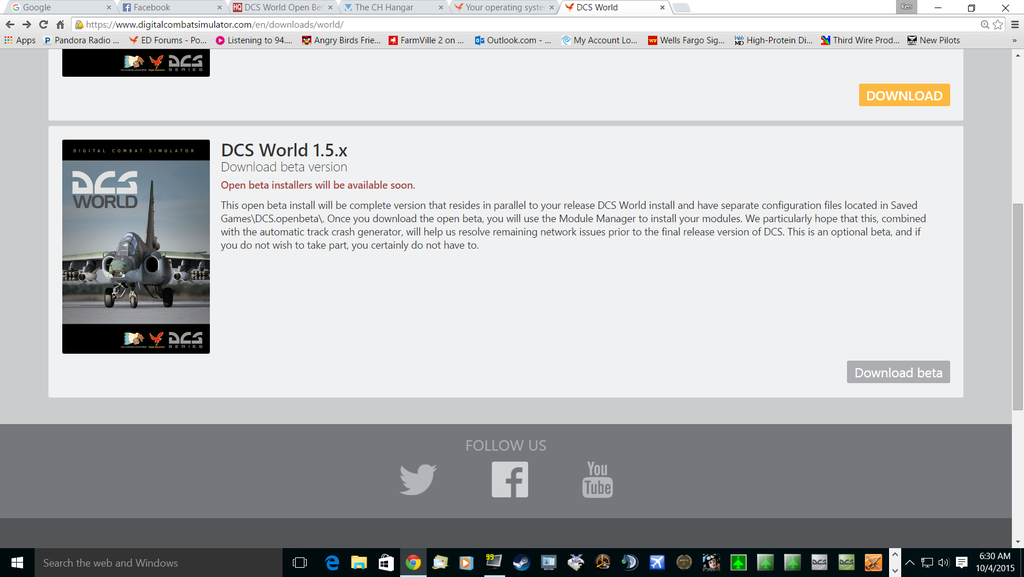Click the orange DOWNLOAD button
The width and height of the screenshot is (1024, 577).
point(904,95)
